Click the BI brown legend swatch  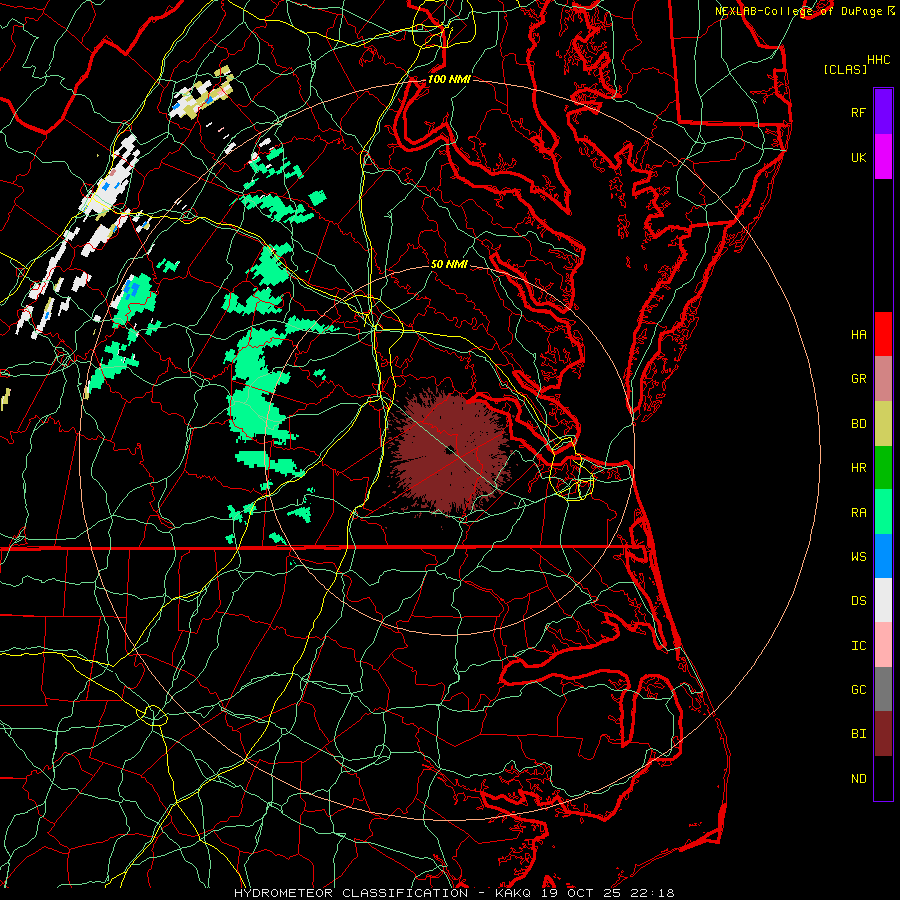883,734
